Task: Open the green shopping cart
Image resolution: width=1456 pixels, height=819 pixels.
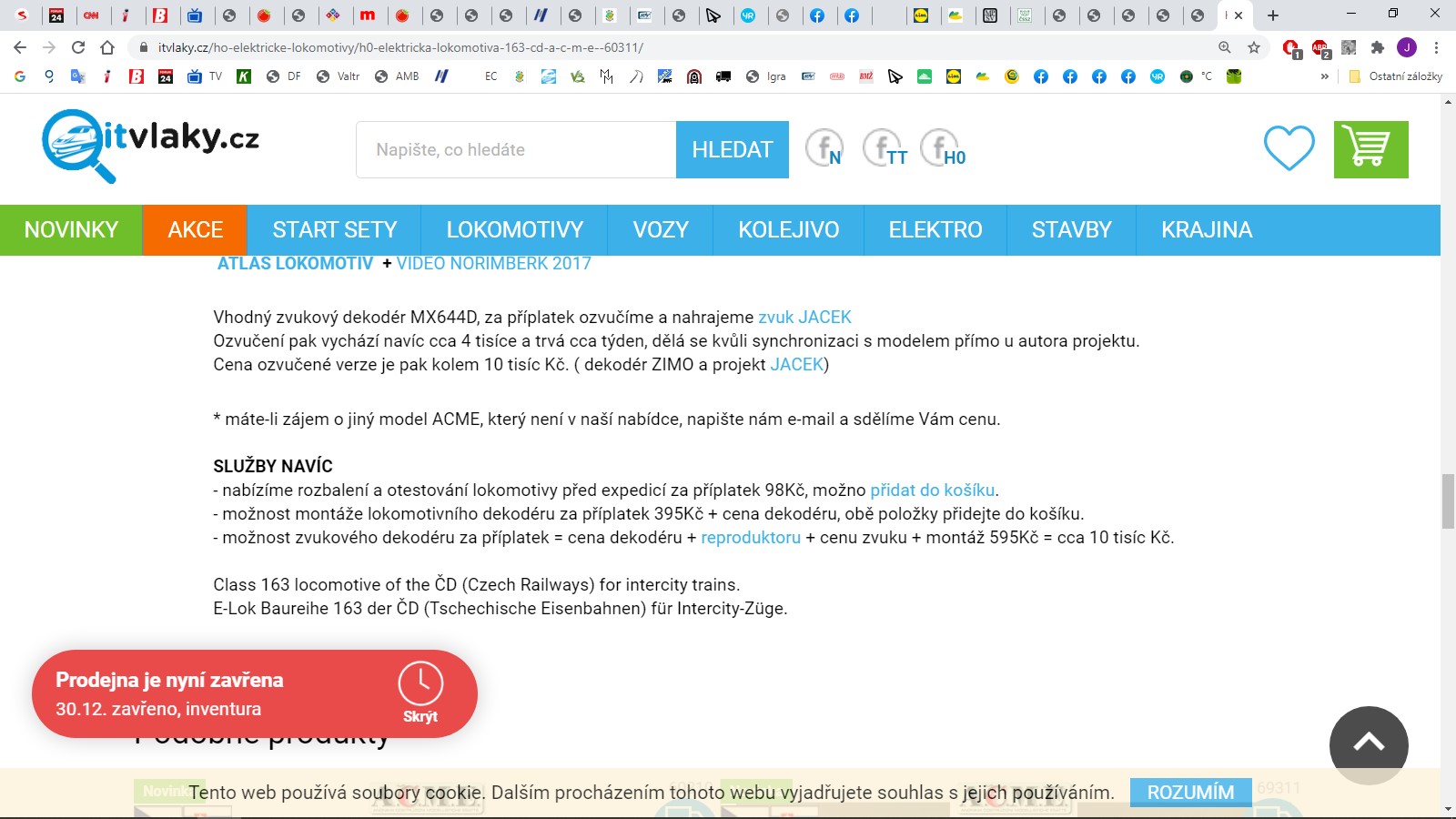Action: (1371, 149)
